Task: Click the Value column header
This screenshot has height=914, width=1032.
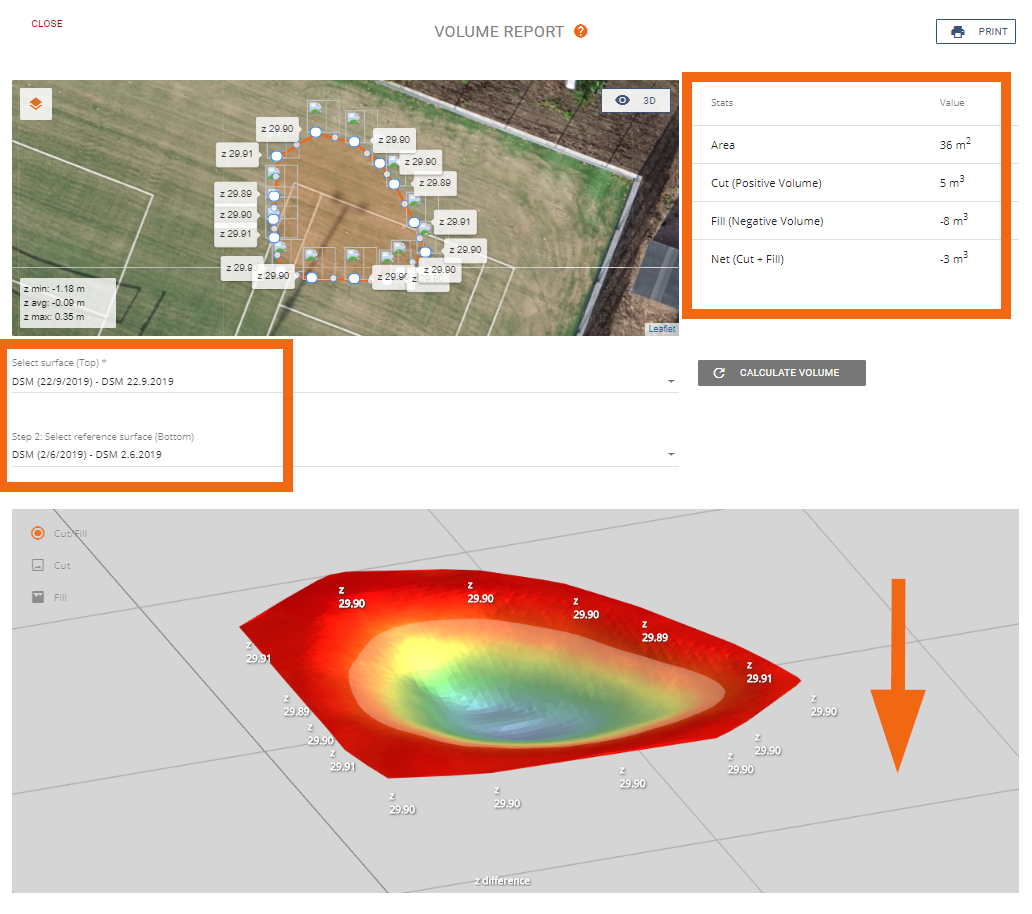Action: point(952,103)
